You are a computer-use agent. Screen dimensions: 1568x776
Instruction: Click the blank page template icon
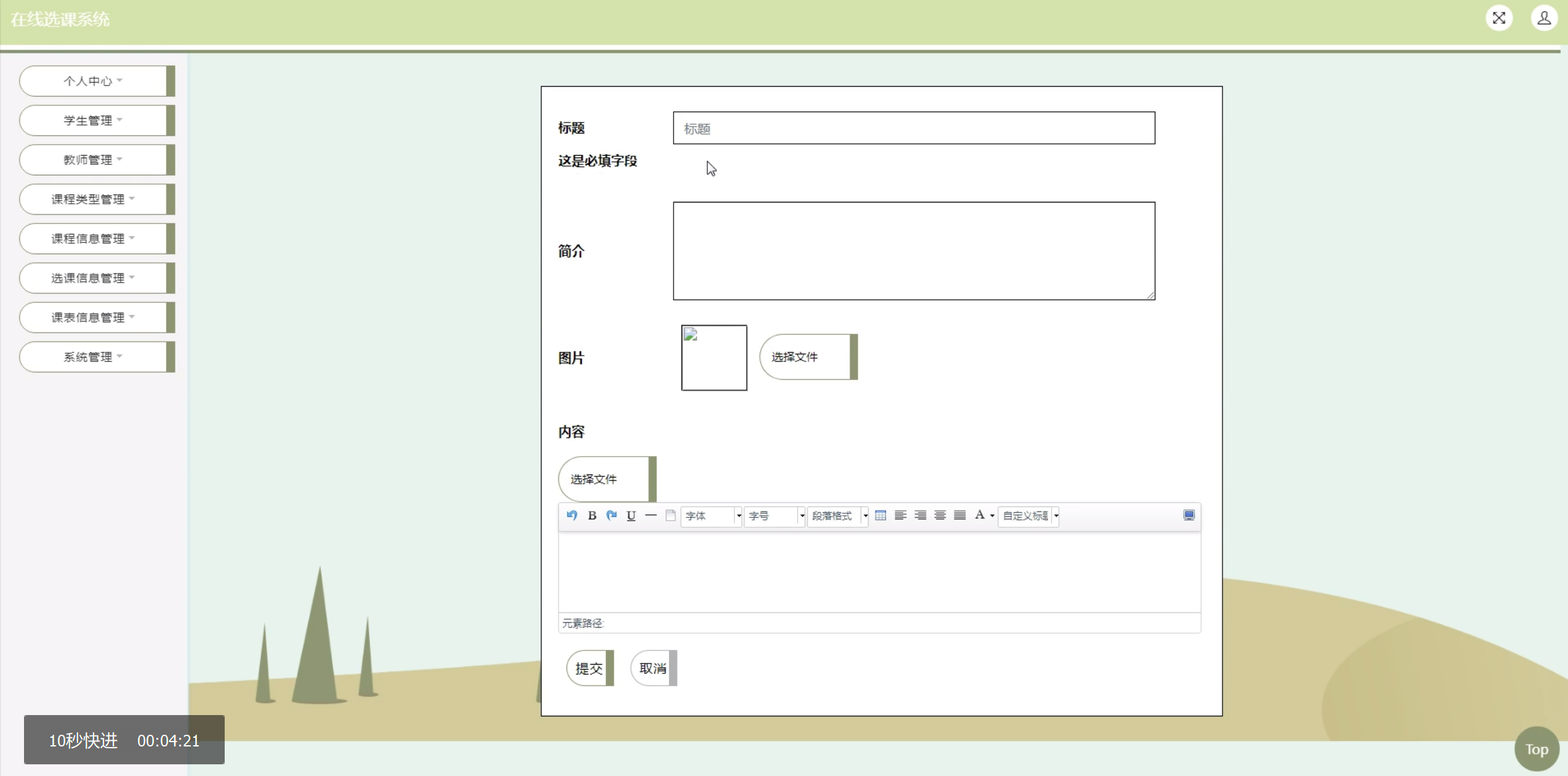[x=670, y=516]
